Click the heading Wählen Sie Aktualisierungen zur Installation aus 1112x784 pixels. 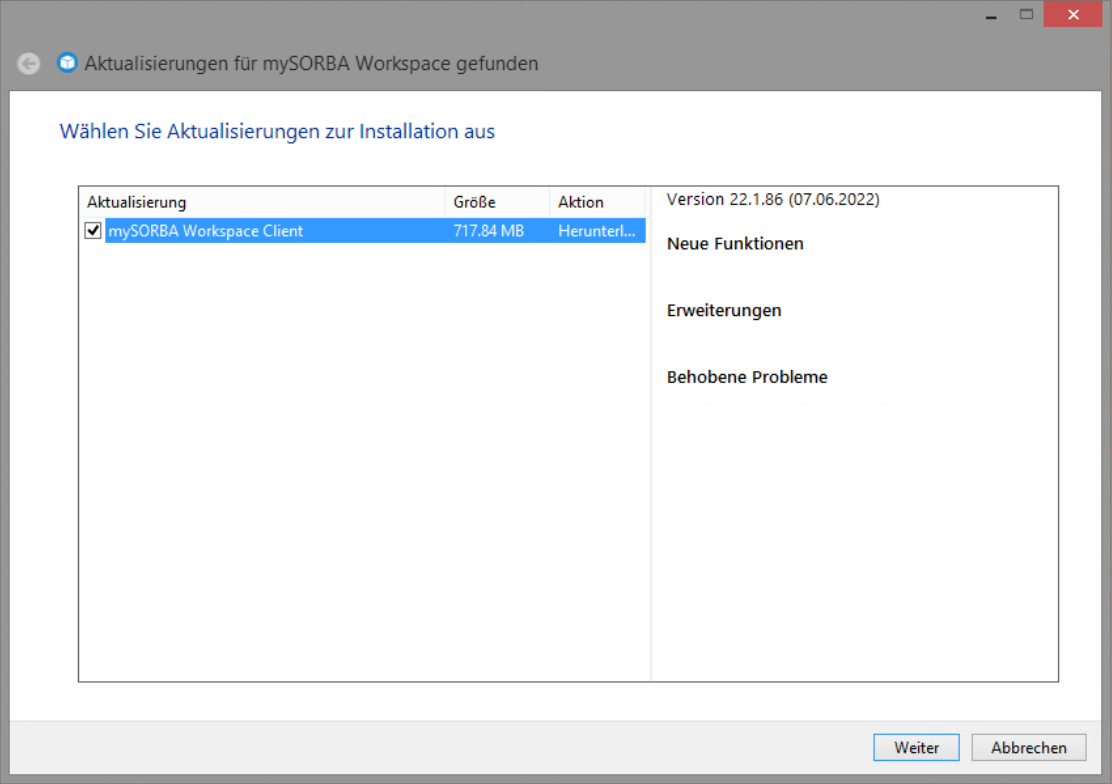click(x=277, y=131)
